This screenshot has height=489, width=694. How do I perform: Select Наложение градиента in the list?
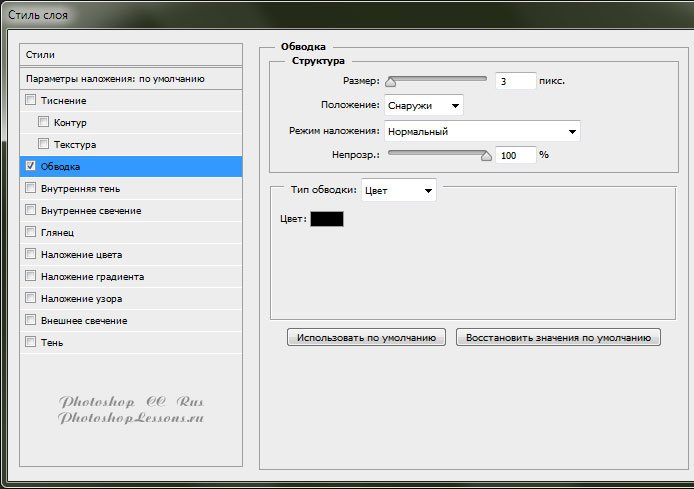point(93,276)
